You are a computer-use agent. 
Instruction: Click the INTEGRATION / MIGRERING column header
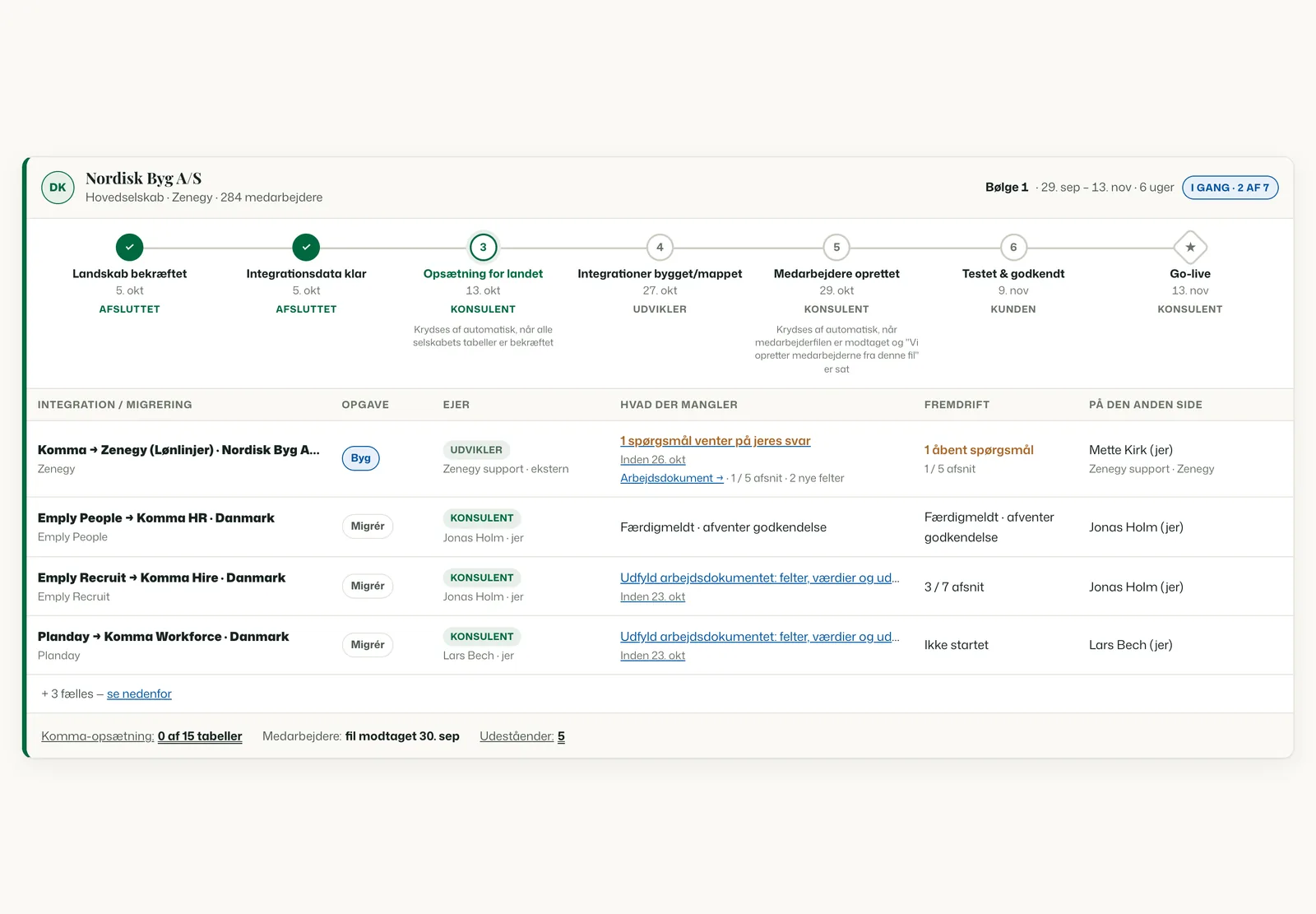pos(114,405)
